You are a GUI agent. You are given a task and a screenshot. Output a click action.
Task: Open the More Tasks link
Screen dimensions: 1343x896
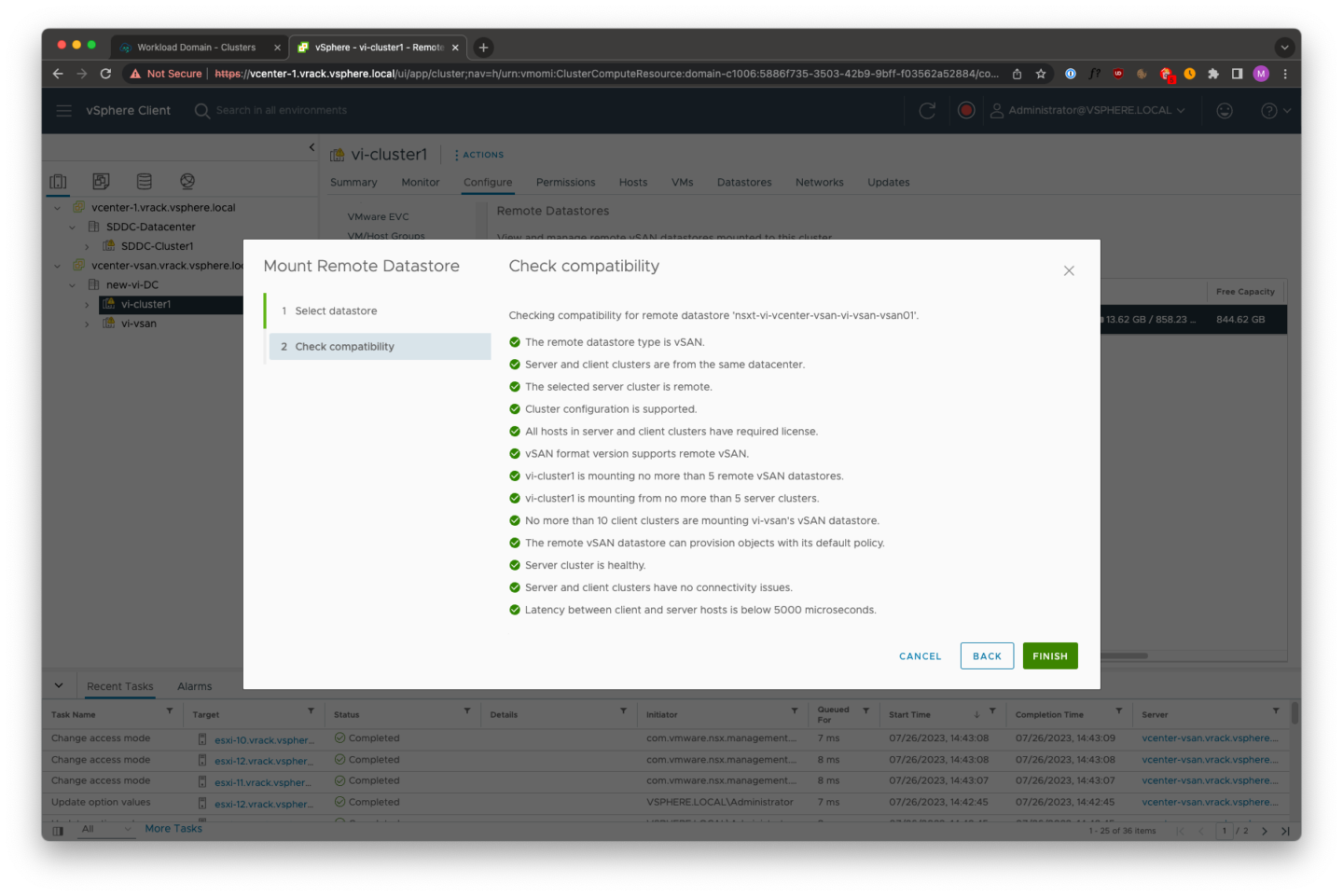tap(173, 828)
